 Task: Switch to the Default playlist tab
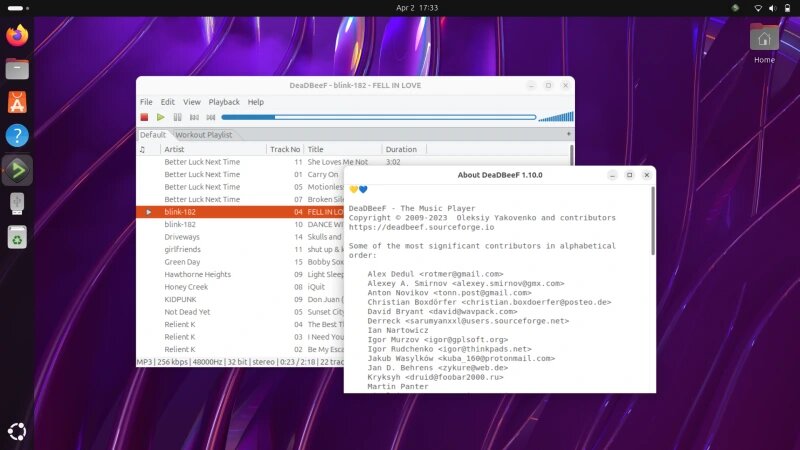pos(153,135)
